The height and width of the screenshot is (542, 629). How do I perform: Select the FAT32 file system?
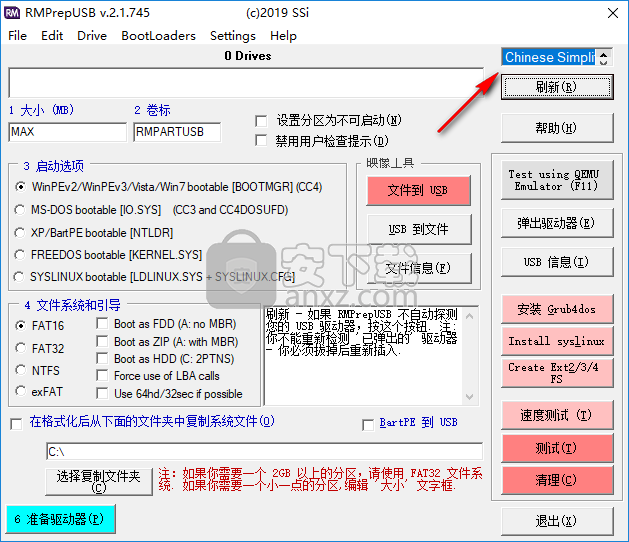click(x=20, y=348)
